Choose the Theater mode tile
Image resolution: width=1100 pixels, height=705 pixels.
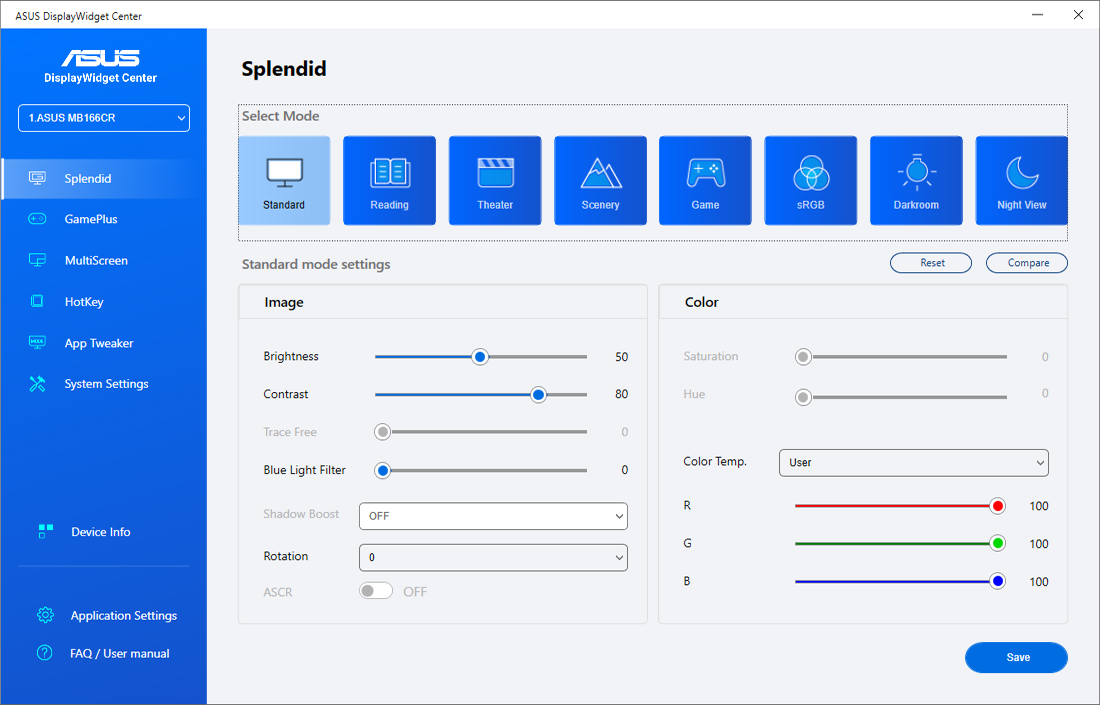click(x=495, y=180)
